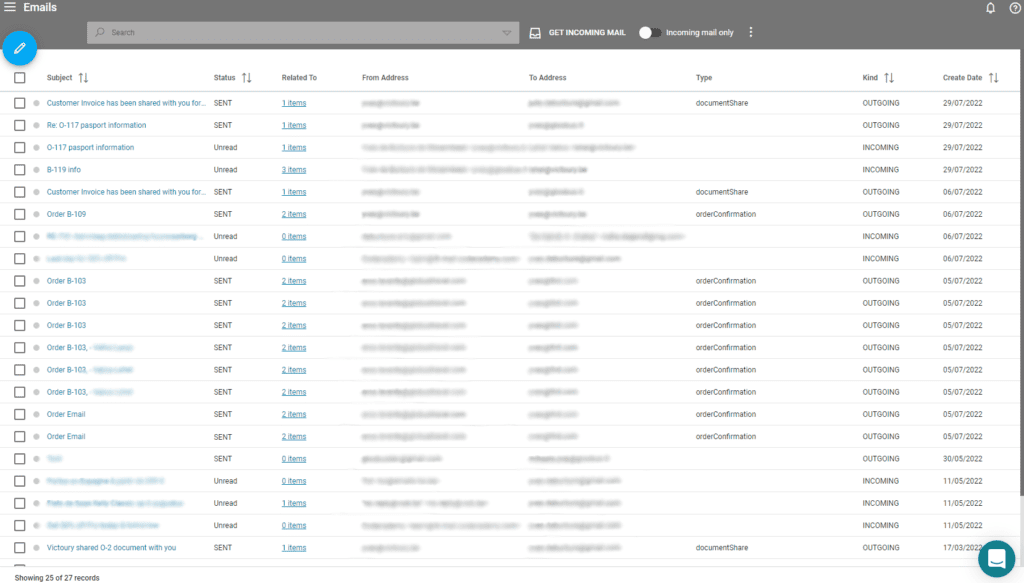Check the 30/05/2022 email row
The height and width of the screenshot is (583, 1024).
click(20, 459)
